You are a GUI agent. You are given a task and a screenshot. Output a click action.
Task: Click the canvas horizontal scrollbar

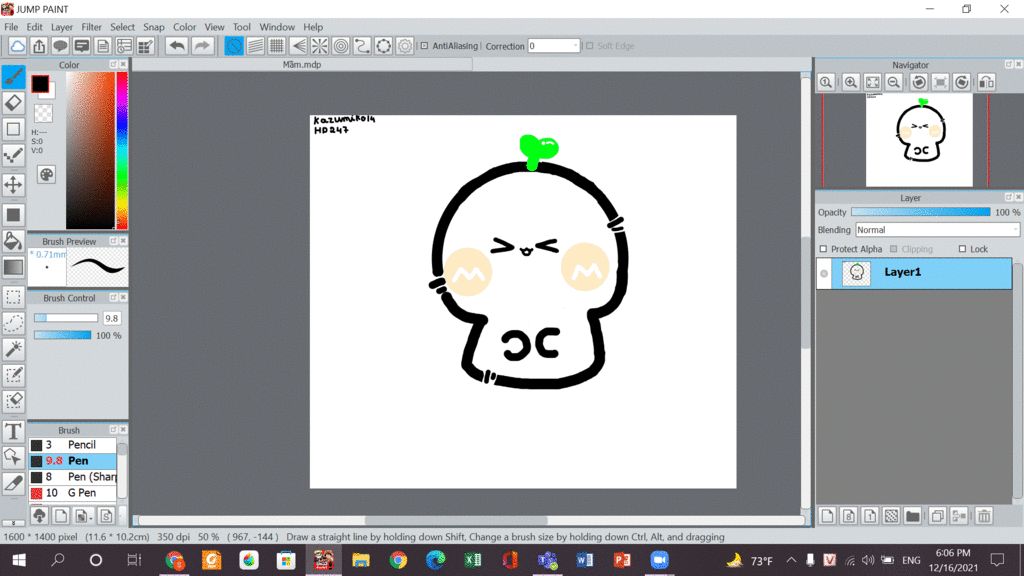click(456, 520)
